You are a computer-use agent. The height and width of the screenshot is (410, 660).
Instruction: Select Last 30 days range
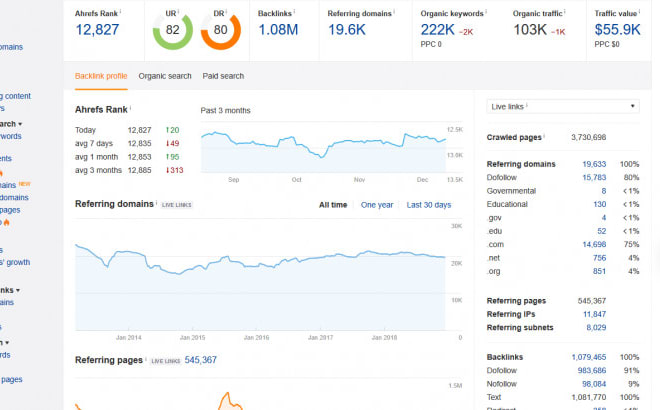pyautogui.click(x=428, y=205)
